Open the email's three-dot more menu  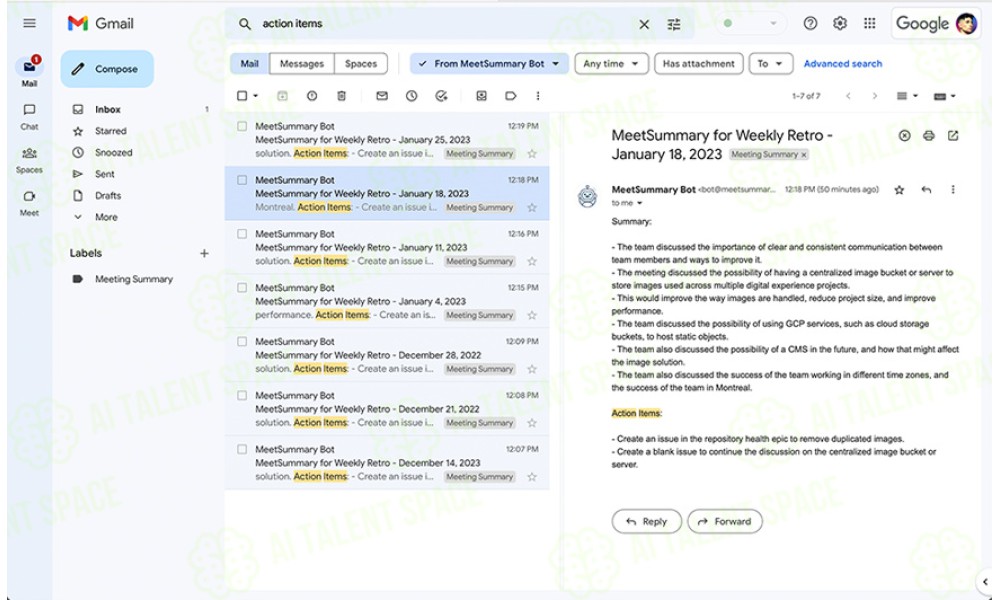click(x=953, y=190)
